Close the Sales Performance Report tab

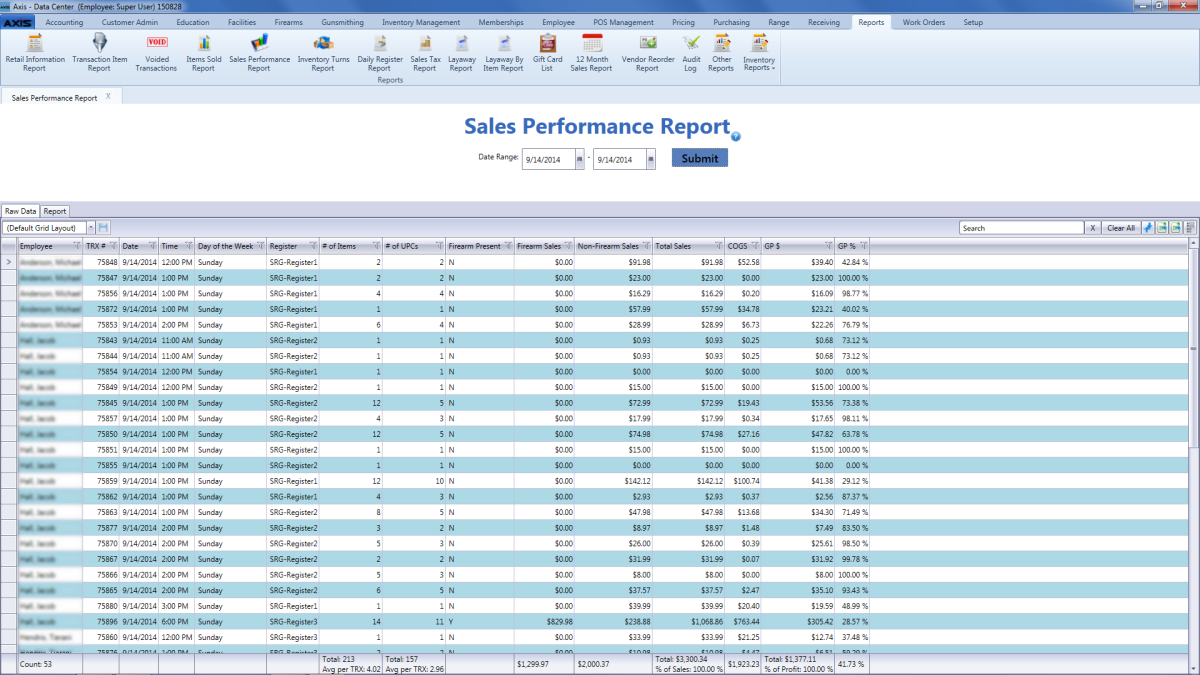coord(108,97)
